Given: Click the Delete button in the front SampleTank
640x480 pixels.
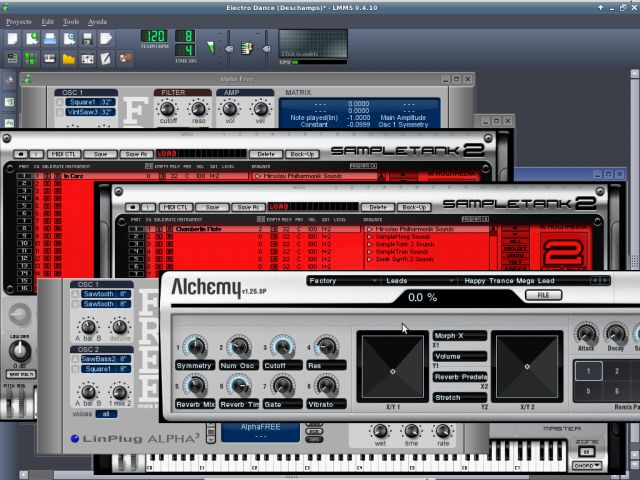Looking at the screenshot, I should tap(378, 207).
